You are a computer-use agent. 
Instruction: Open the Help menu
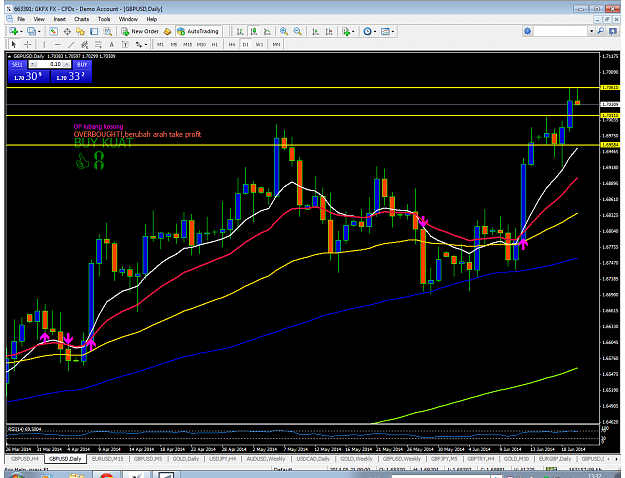pos(151,19)
